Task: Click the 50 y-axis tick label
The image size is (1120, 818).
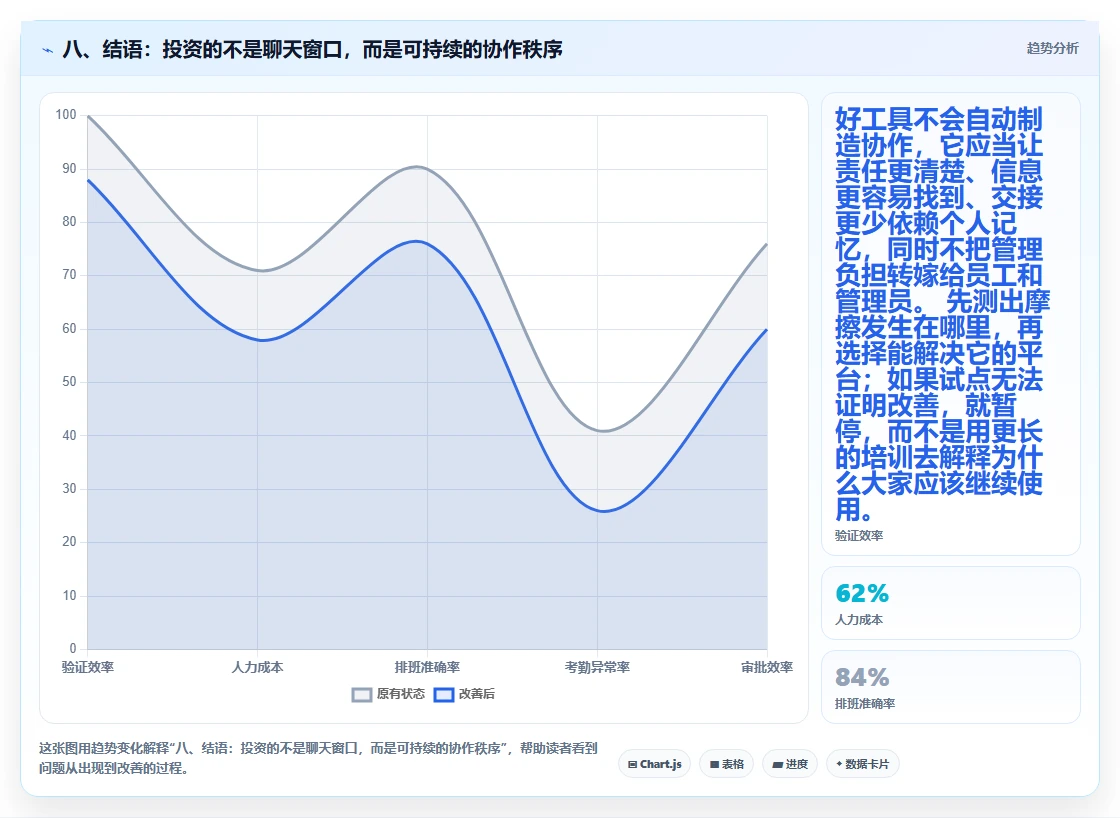Action: coord(69,381)
